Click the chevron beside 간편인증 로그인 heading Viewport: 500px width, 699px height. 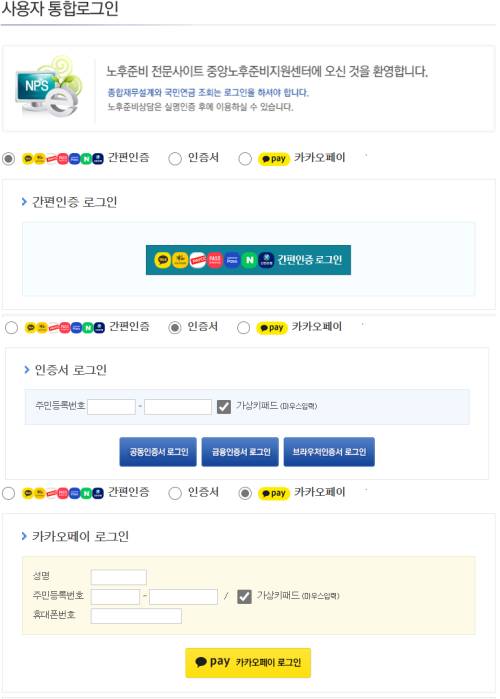pyautogui.click(x=24, y=202)
